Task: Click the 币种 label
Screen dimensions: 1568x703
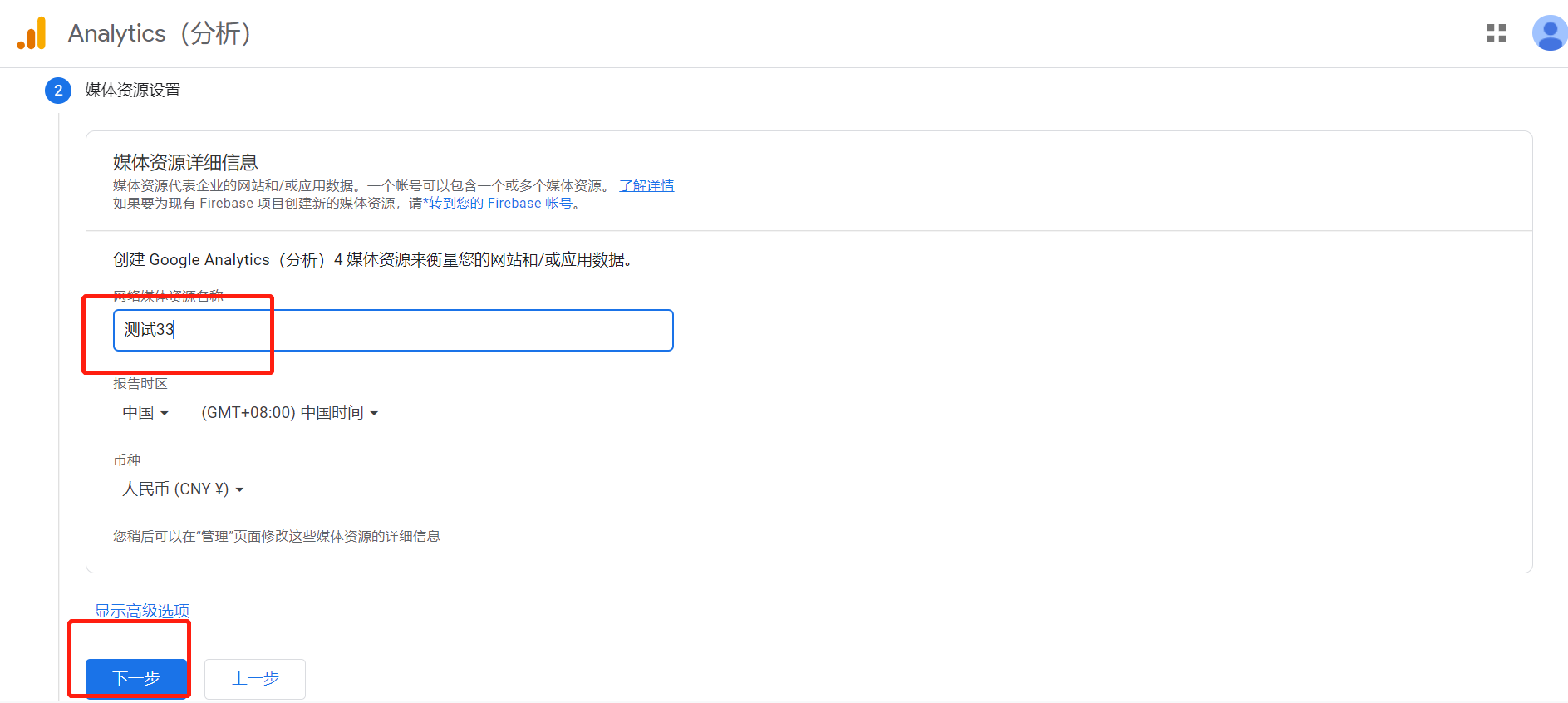Action: pyautogui.click(x=126, y=460)
